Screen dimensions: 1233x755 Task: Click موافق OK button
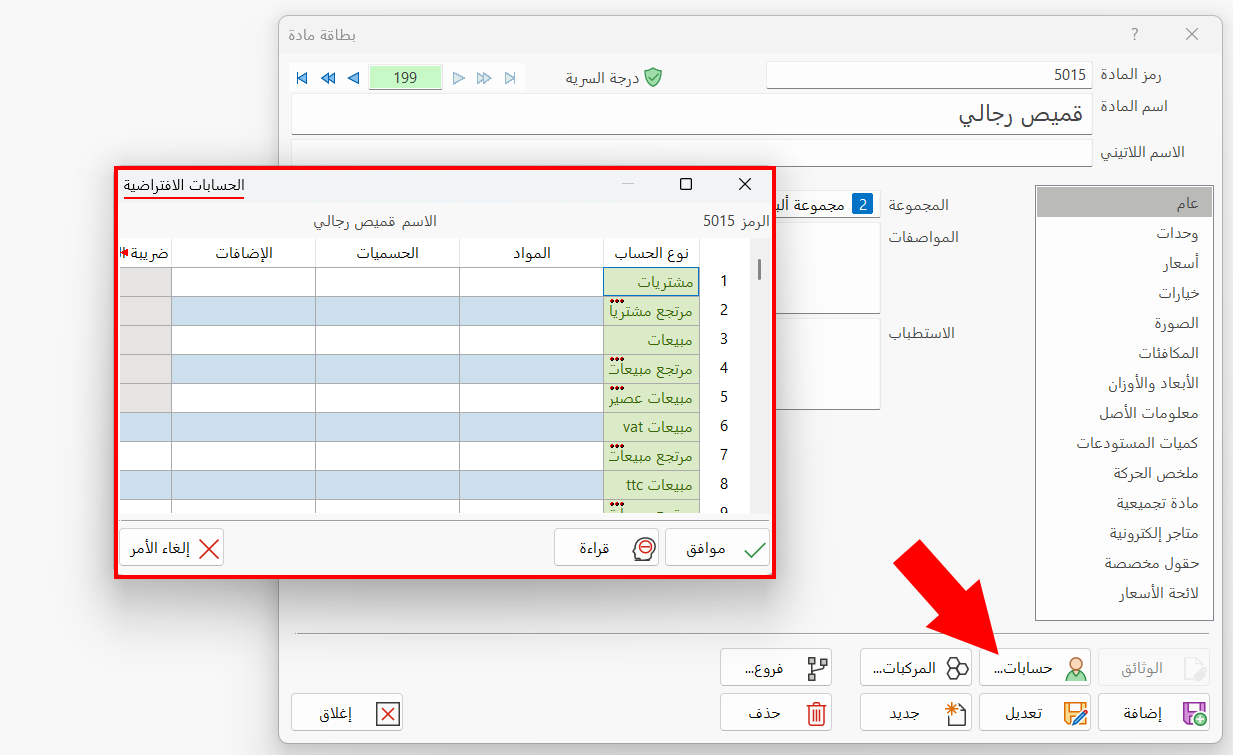718,548
